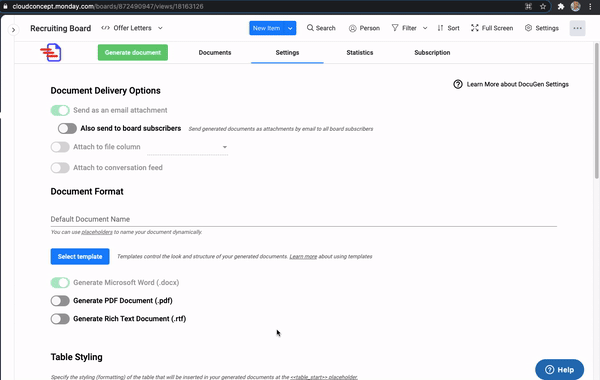Viewport: 600px width, 380px height.
Task: Click the Document Delivery Options heading
Action: click(105, 91)
